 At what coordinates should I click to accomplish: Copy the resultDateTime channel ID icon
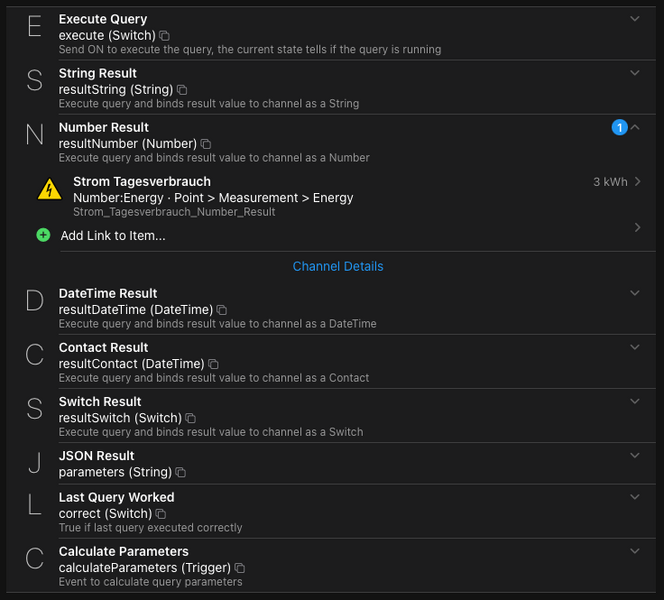pos(222,310)
